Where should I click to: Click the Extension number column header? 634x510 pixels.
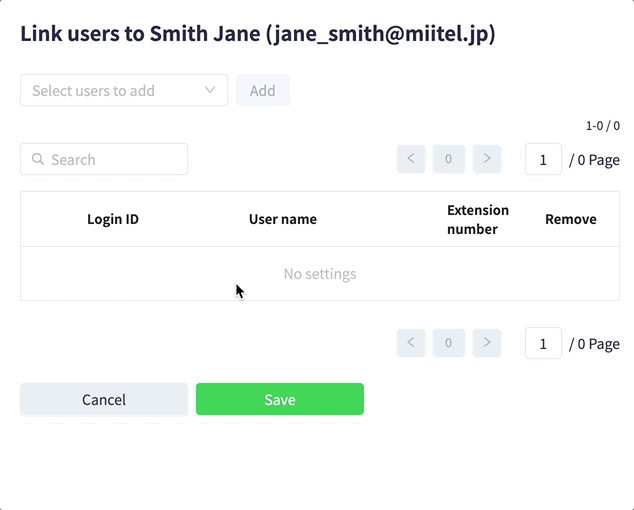(478, 220)
